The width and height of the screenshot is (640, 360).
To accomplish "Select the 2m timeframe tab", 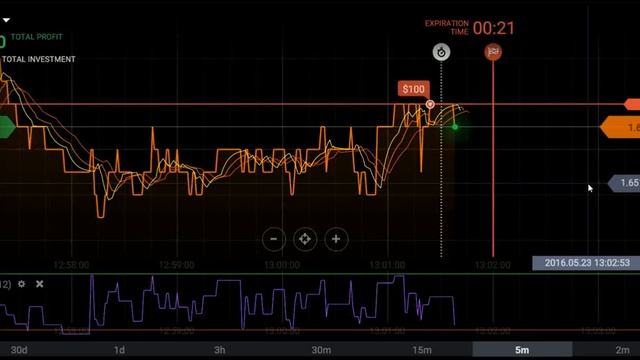I will coord(622,350).
